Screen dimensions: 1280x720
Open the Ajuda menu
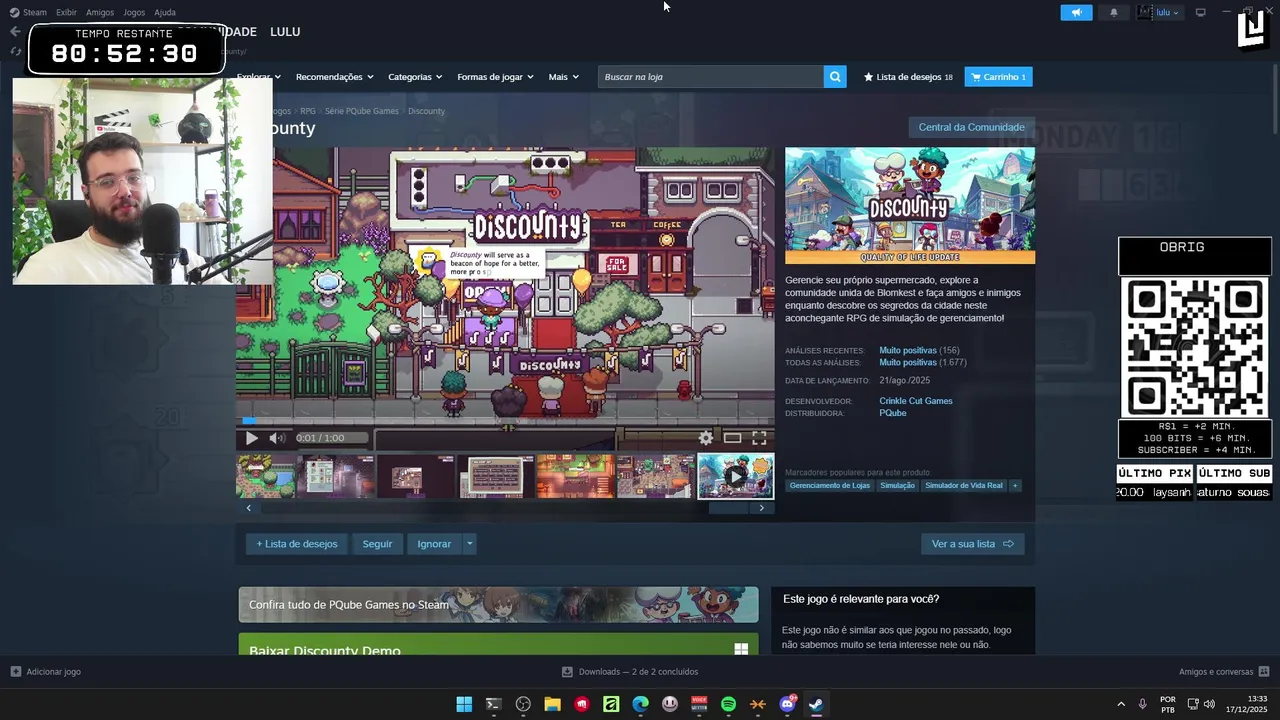[165, 12]
